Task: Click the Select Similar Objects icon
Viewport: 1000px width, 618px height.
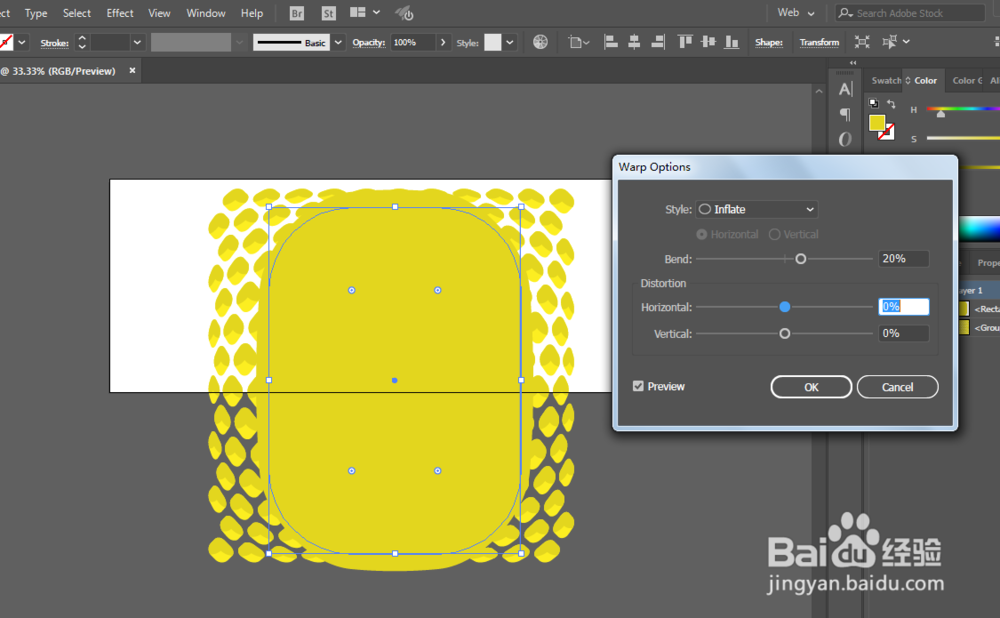Action: tap(889, 42)
